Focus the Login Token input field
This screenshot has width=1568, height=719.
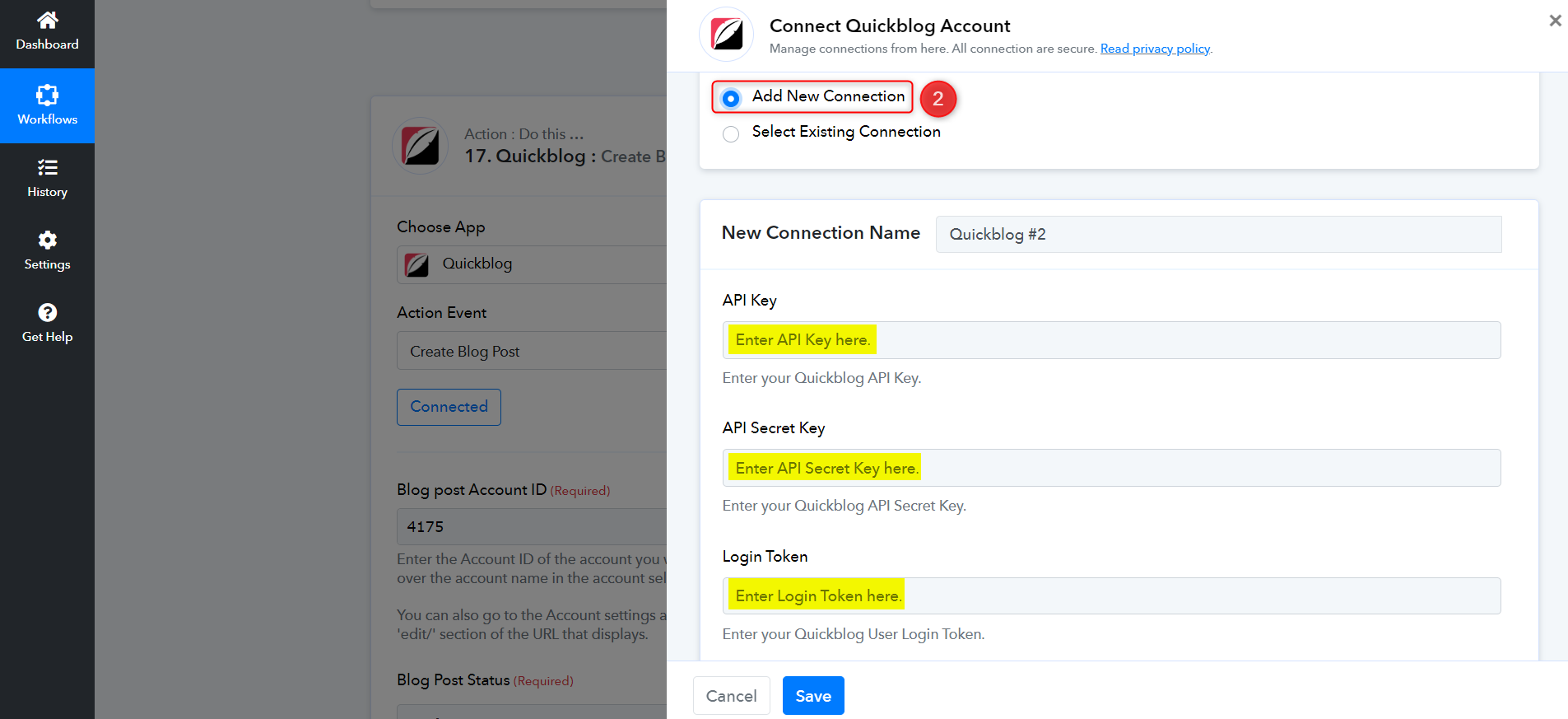coord(1111,595)
